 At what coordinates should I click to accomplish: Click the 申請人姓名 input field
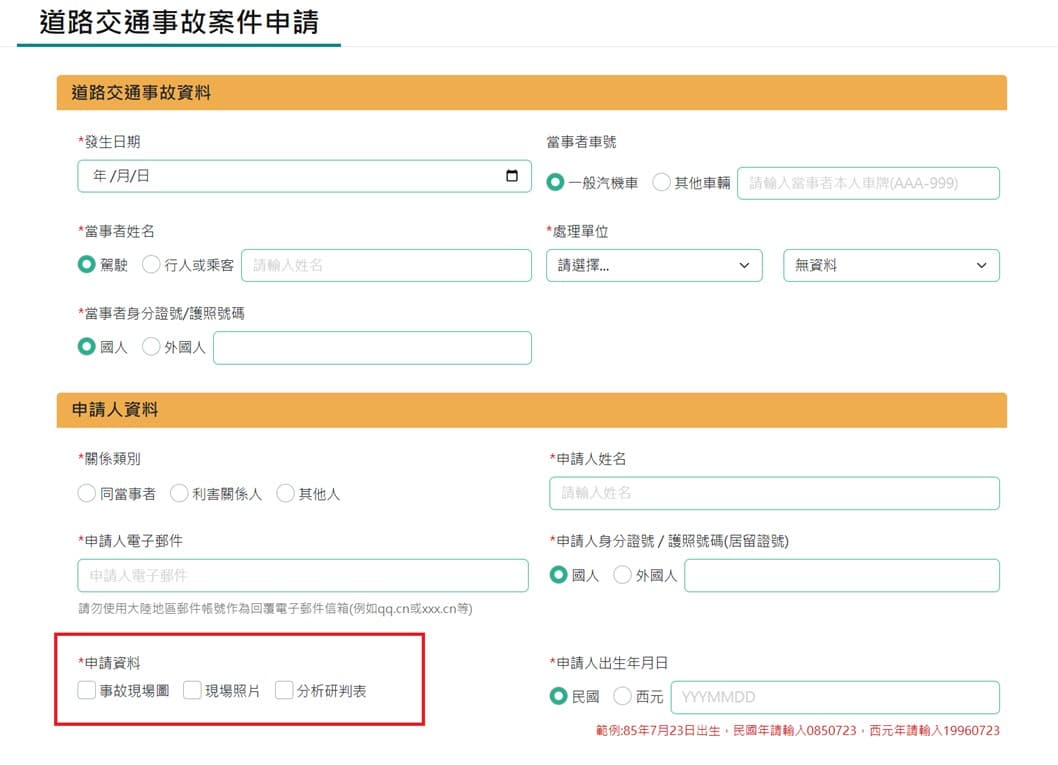coord(774,493)
